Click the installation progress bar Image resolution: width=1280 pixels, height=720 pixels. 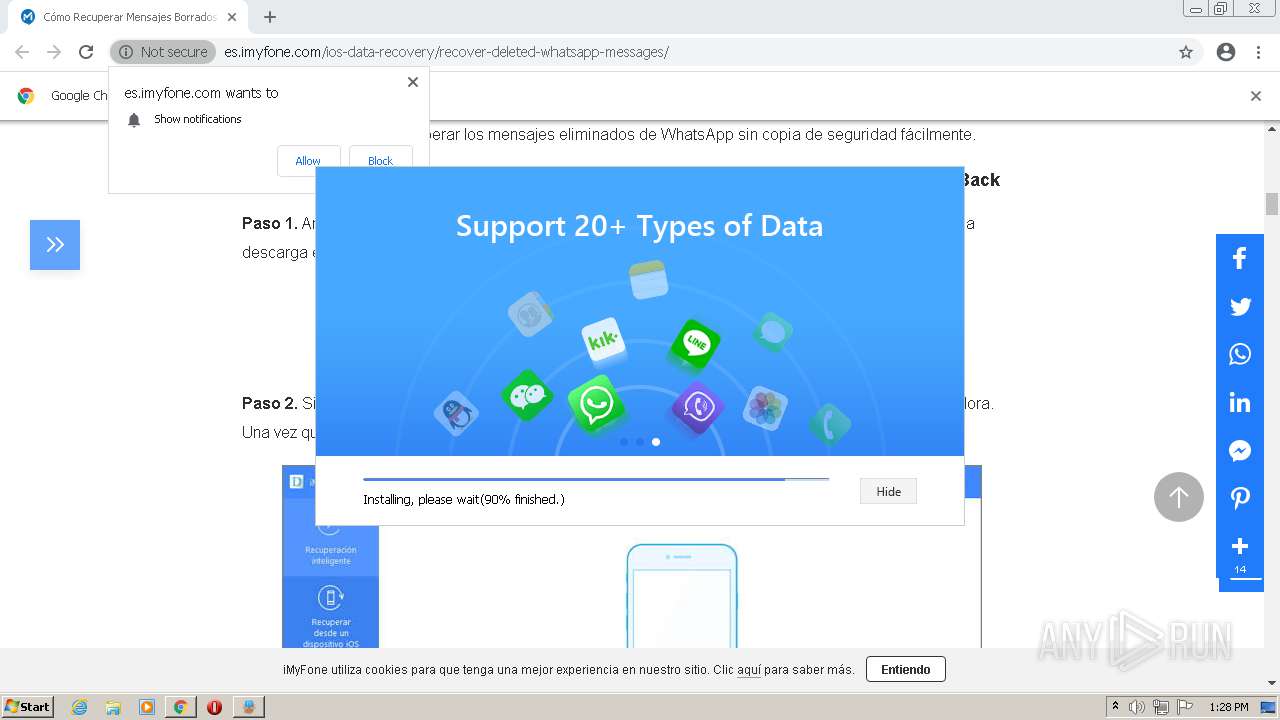pyautogui.click(x=596, y=479)
